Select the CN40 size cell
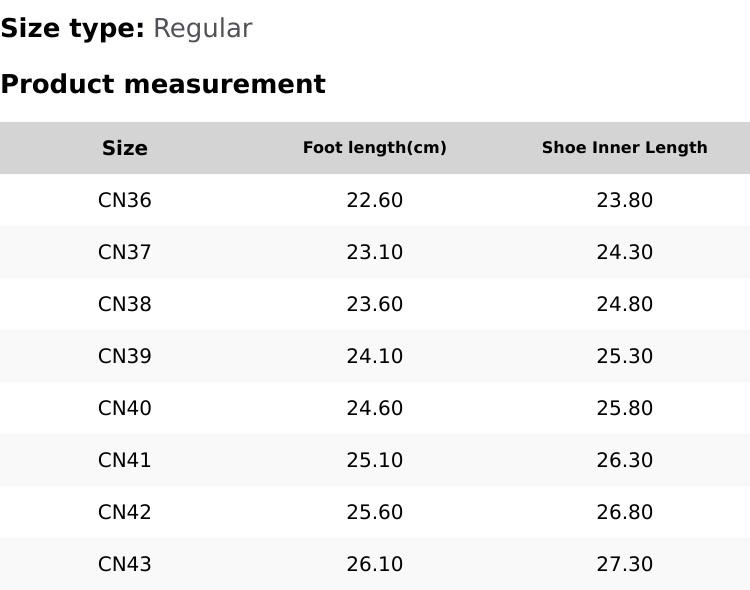The height and width of the screenshot is (590, 750). pos(125,408)
